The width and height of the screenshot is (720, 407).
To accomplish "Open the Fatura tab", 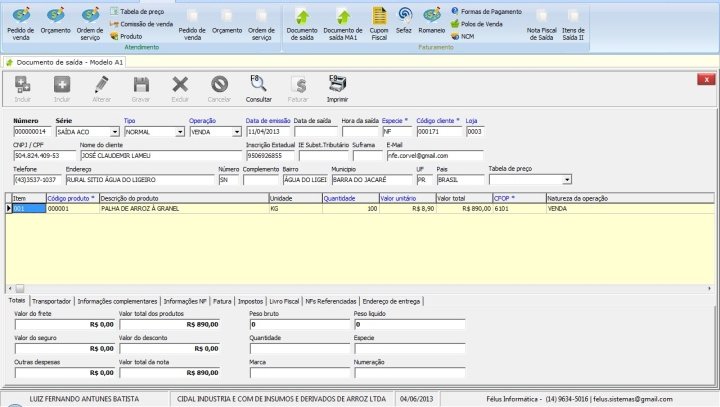I will [x=222, y=301].
